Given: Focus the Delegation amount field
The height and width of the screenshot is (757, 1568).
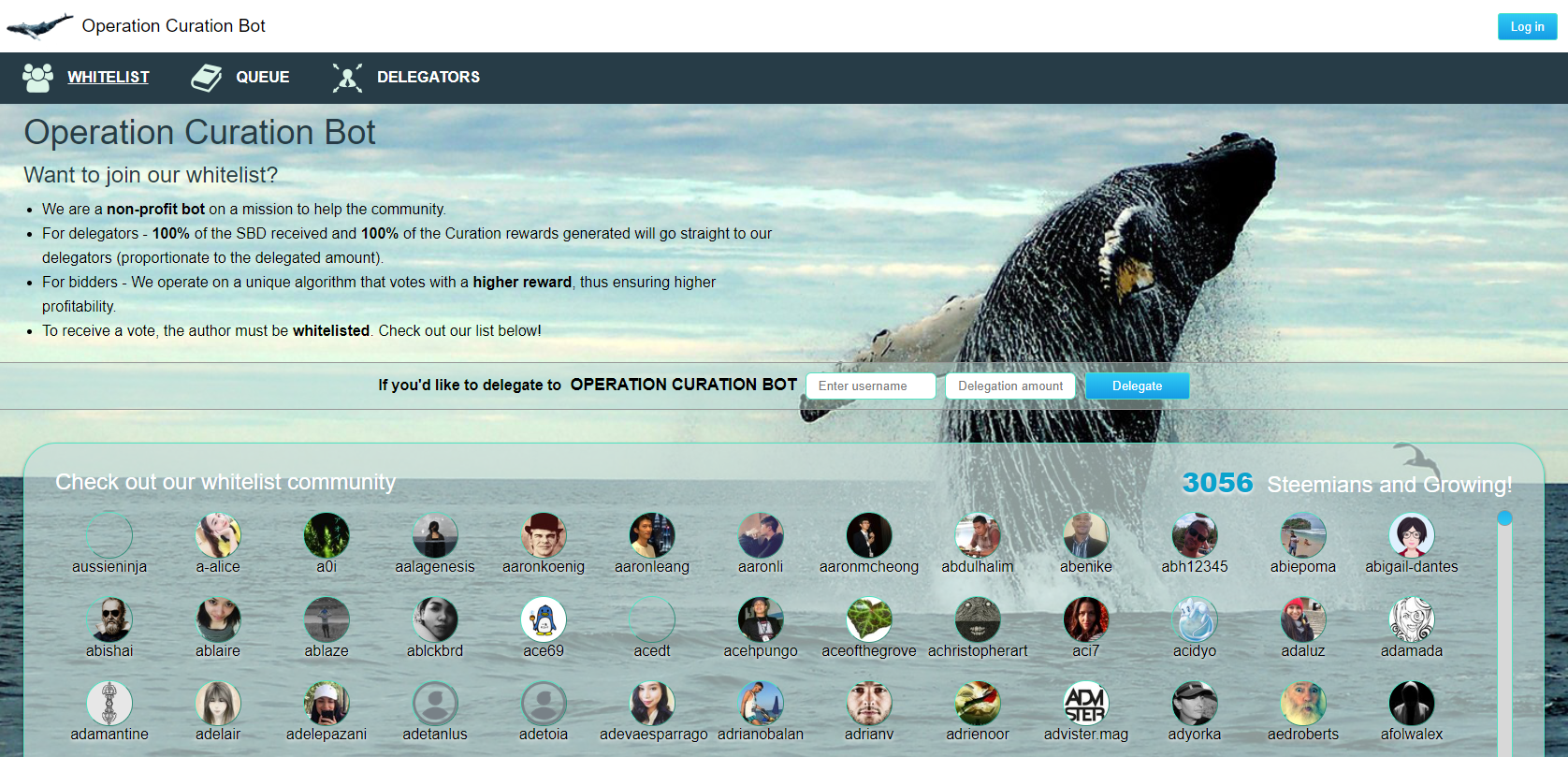Looking at the screenshot, I should pos(1010,386).
